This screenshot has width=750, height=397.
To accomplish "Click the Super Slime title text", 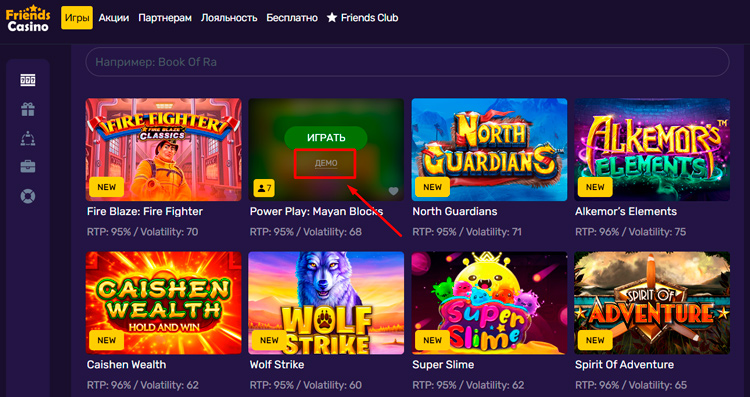I will [443, 364].
